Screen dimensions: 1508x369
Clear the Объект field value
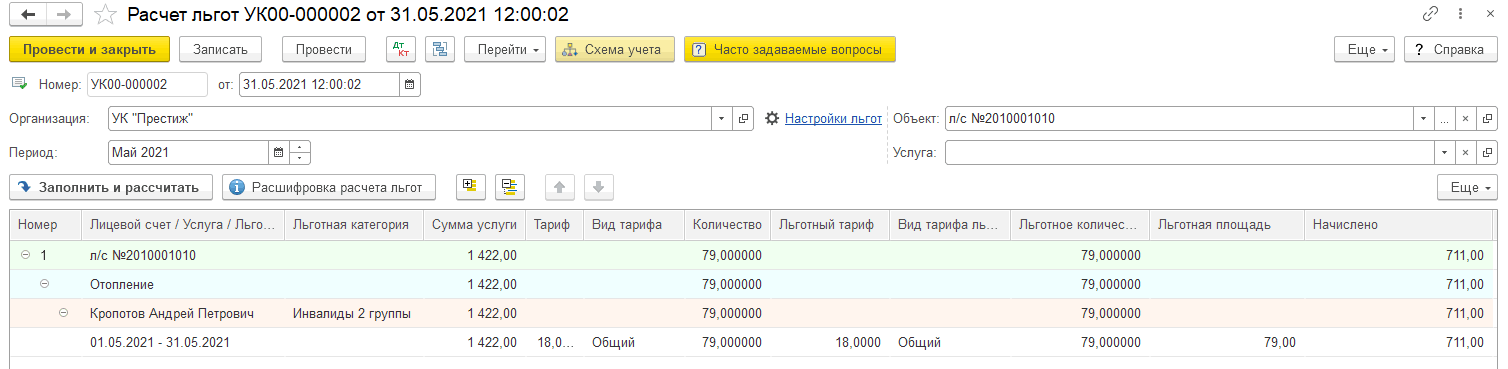point(1465,119)
